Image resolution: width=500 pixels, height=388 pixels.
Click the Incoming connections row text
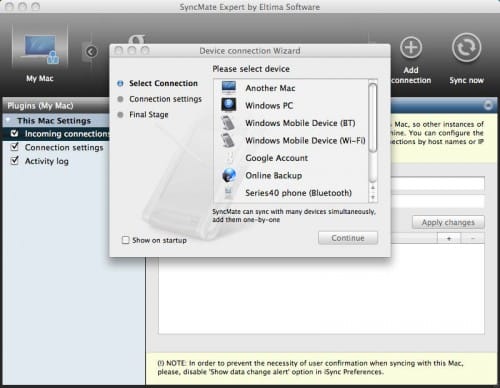(x=67, y=134)
